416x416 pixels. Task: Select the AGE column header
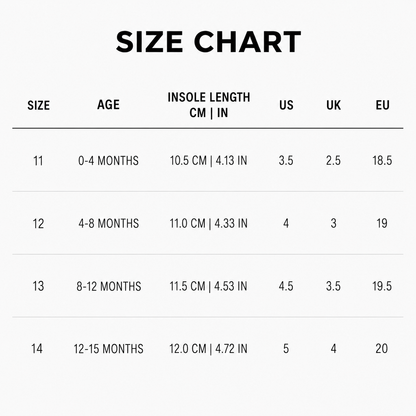tap(108, 105)
